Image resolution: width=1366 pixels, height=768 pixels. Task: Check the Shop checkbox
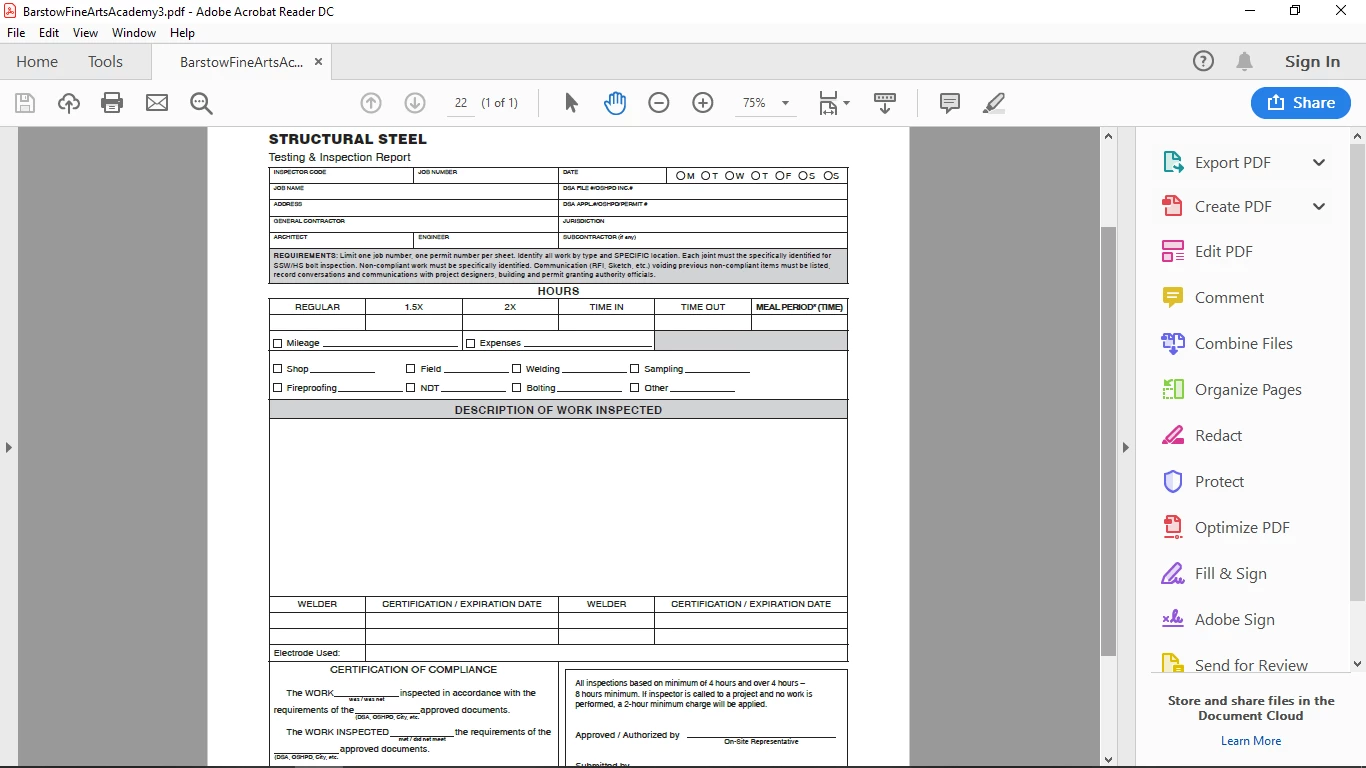click(278, 369)
